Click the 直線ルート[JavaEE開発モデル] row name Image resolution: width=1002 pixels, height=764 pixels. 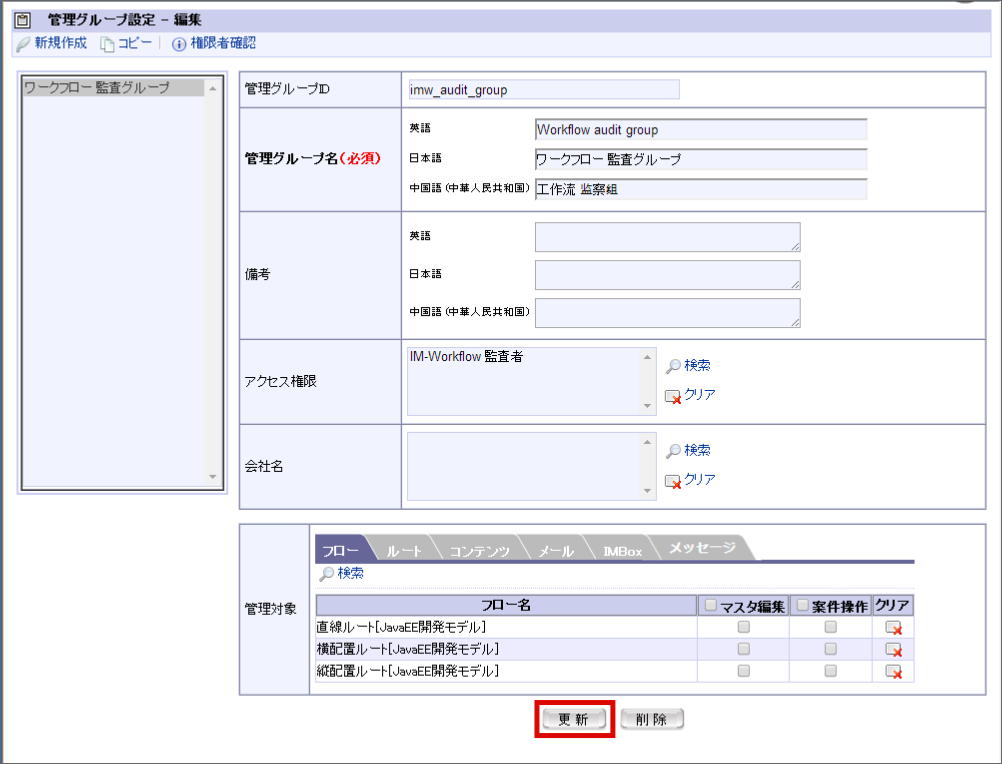point(401,627)
